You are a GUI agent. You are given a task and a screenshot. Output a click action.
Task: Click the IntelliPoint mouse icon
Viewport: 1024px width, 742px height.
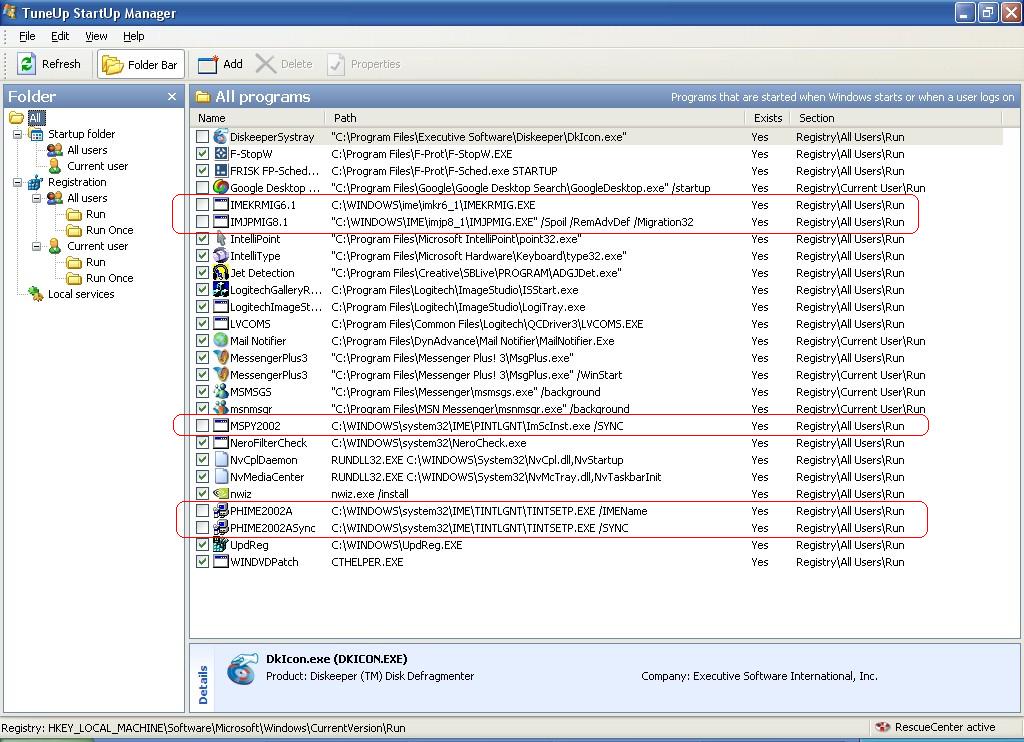(221, 238)
